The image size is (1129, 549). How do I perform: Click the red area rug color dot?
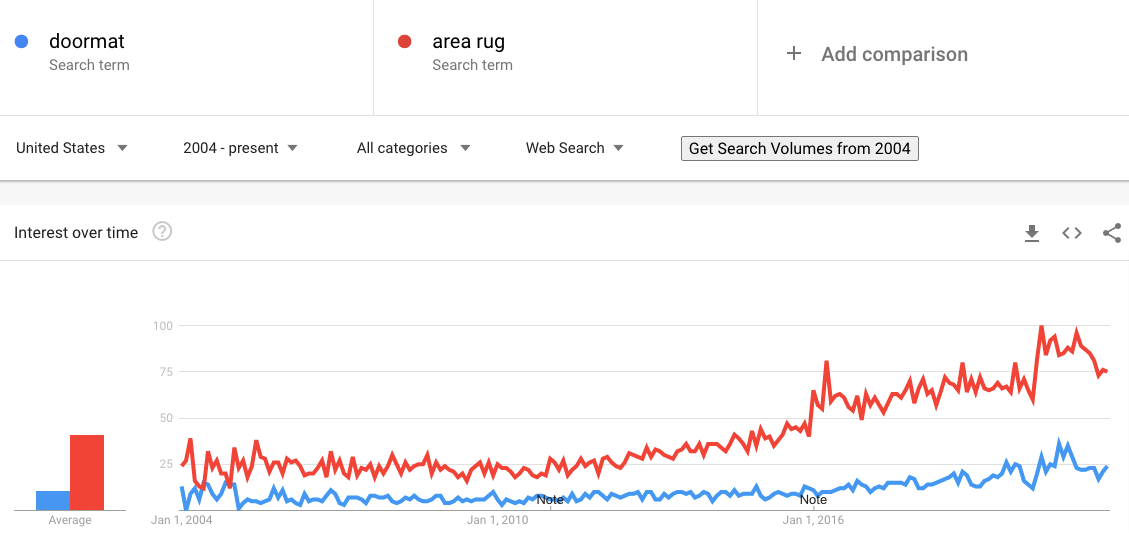(405, 42)
